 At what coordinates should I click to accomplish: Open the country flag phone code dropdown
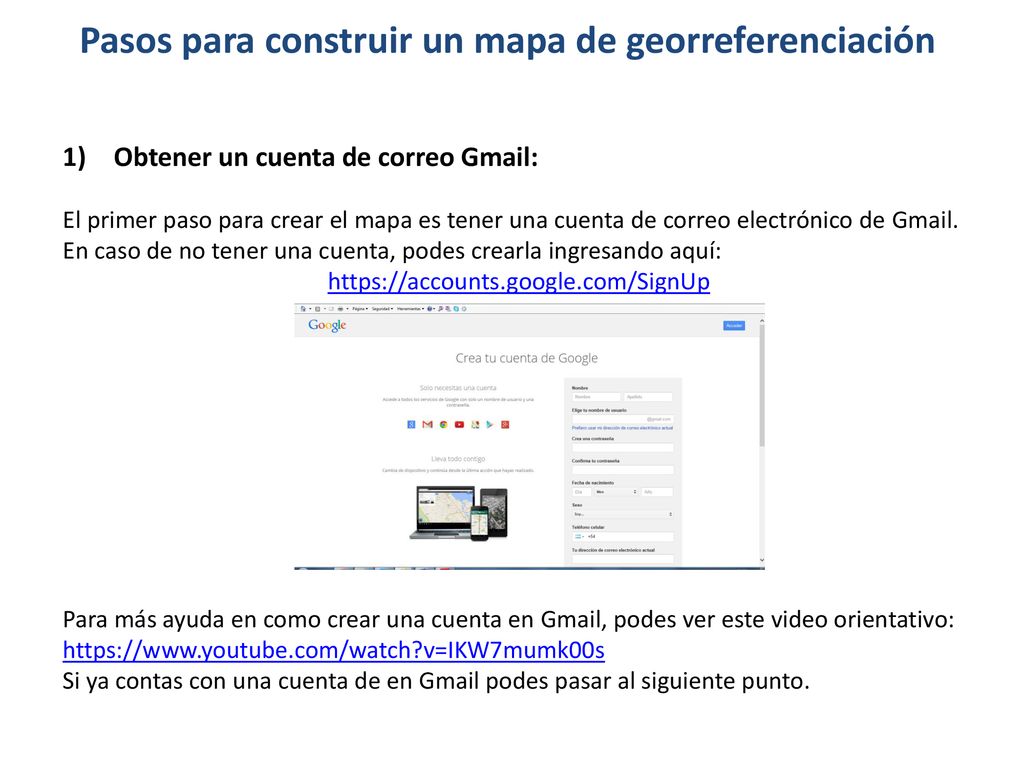pyautogui.click(x=579, y=536)
